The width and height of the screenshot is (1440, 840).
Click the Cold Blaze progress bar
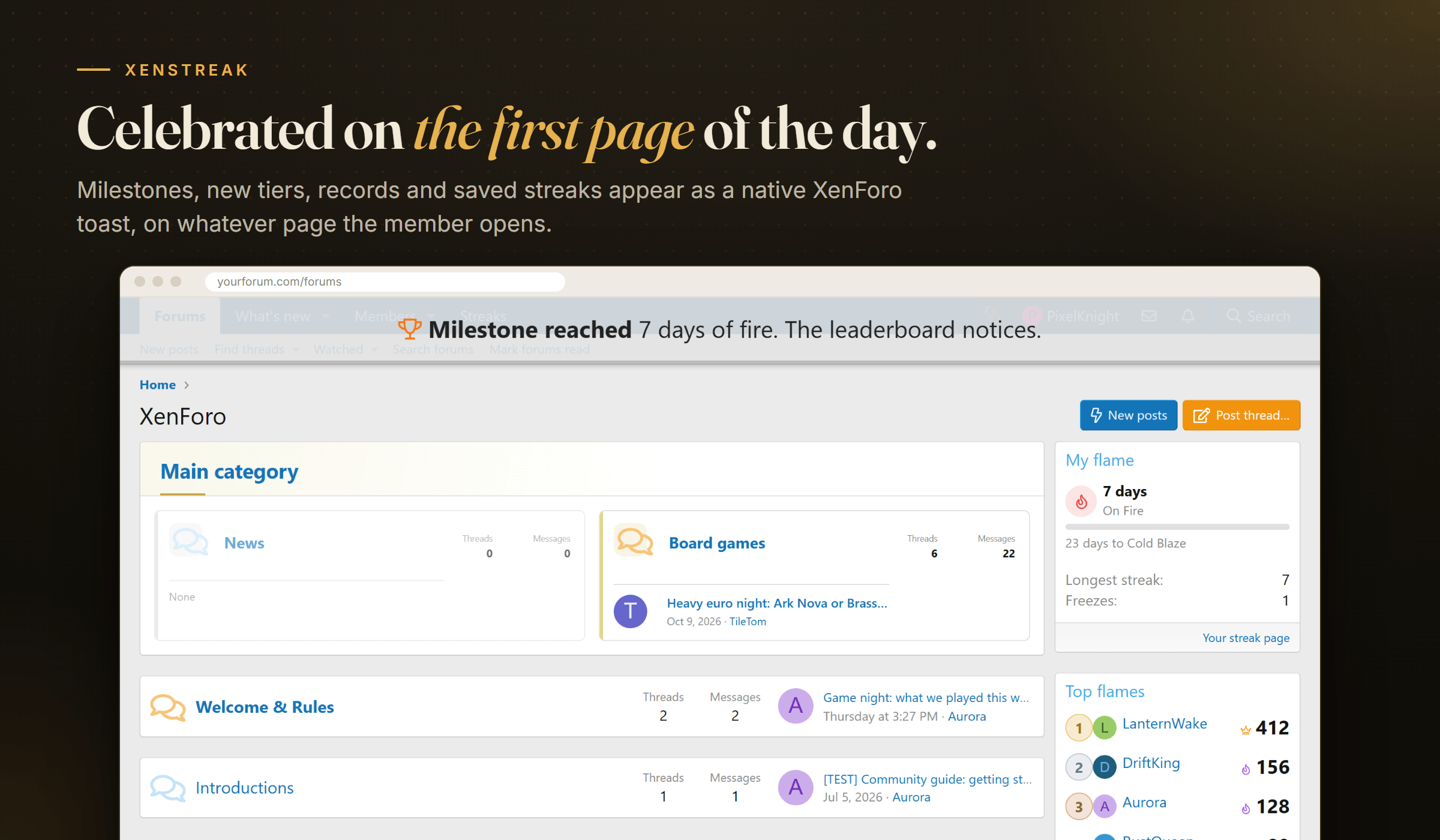[1177, 527]
